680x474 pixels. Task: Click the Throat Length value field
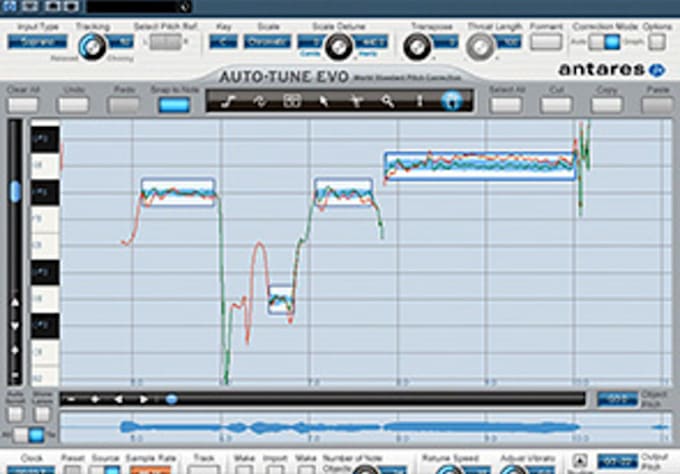(508, 42)
